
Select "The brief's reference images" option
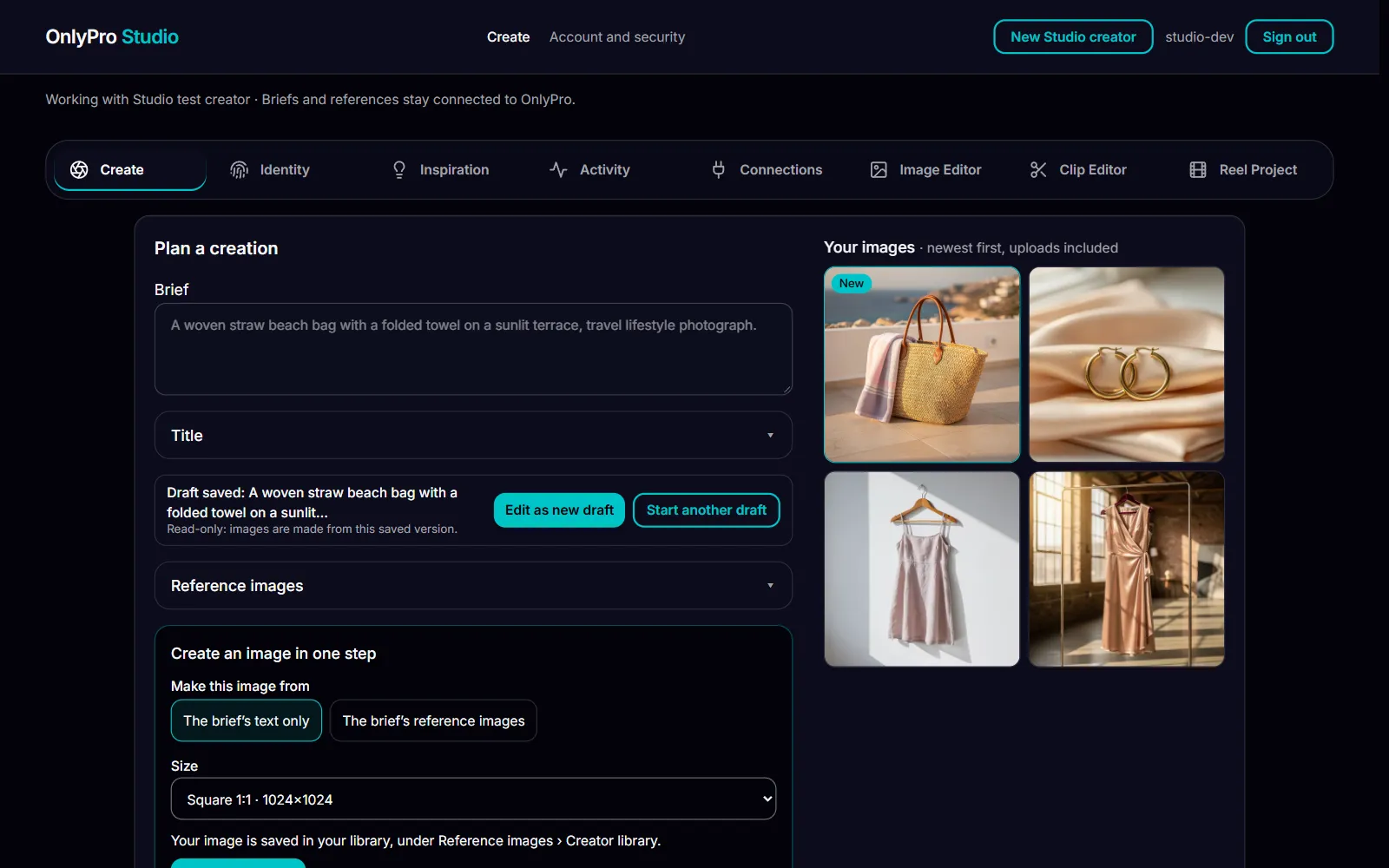coord(433,720)
